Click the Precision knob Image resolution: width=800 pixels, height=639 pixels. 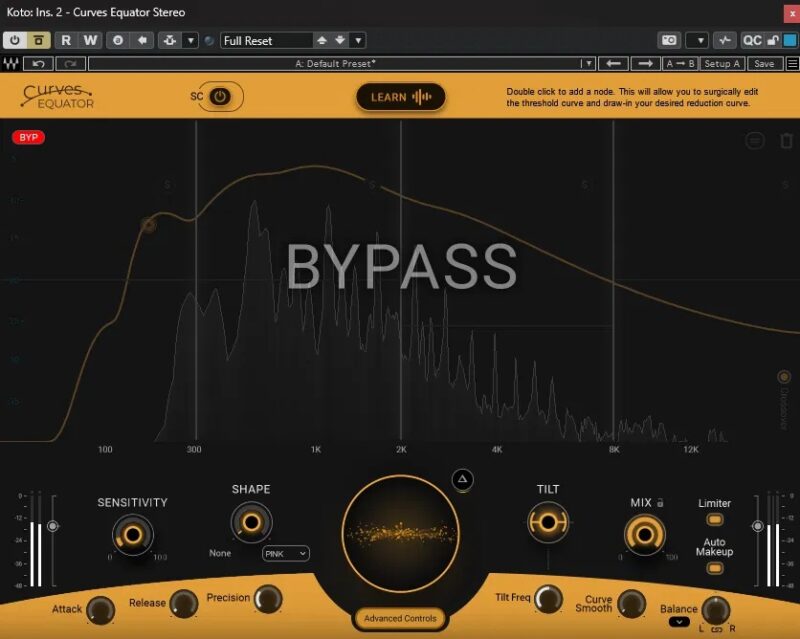[x=268, y=599]
